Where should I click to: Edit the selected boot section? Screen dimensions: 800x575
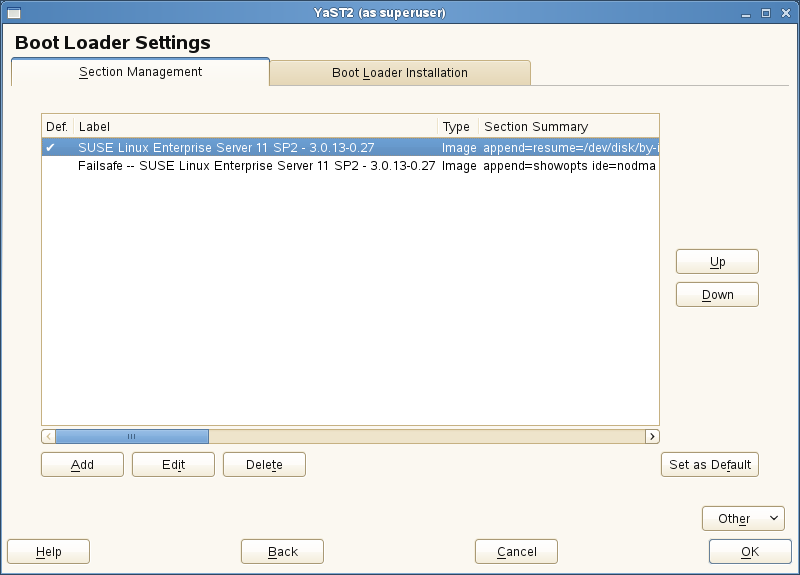tap(173, 464)
